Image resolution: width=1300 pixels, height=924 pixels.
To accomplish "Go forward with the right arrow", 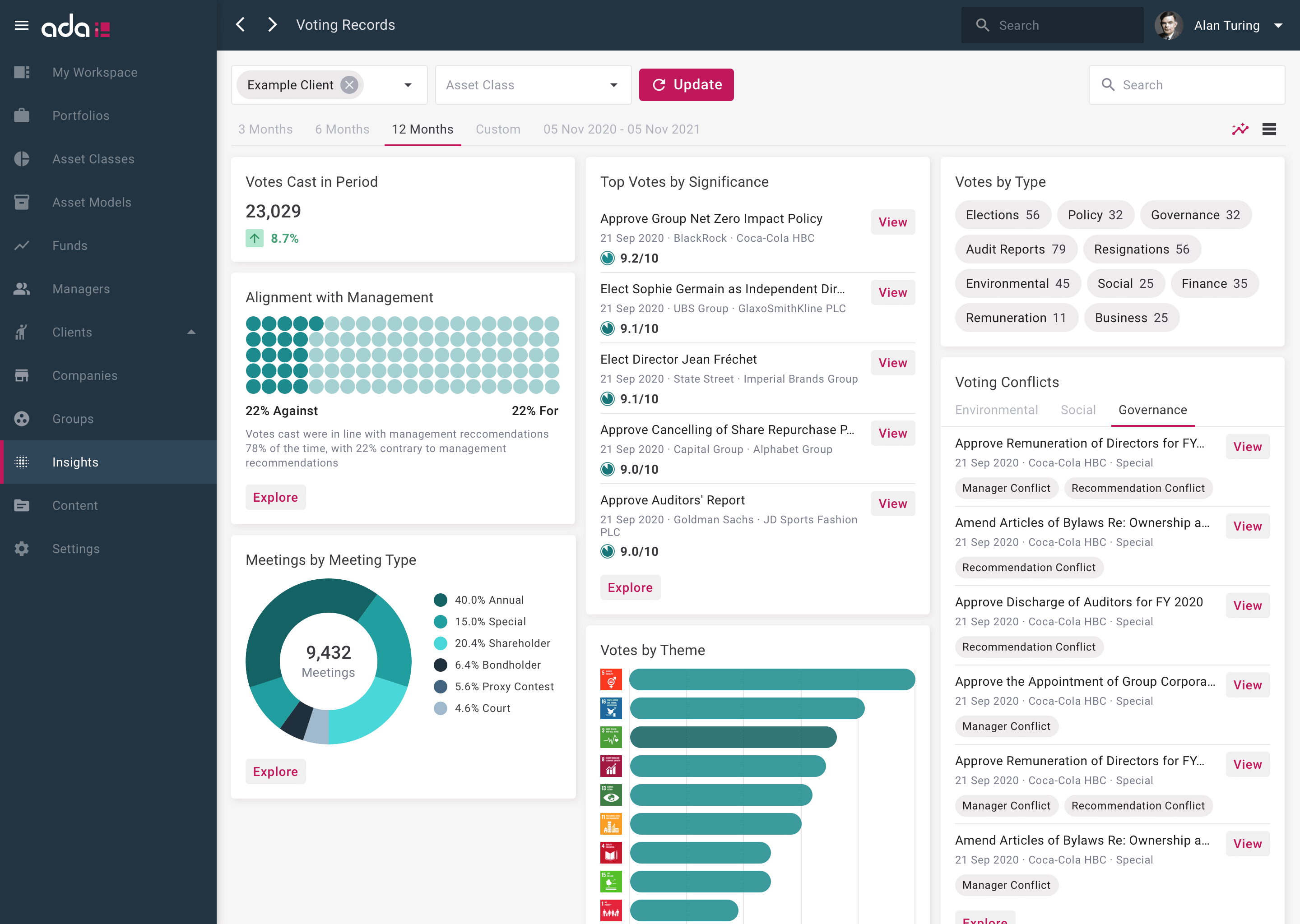I will coord(272,25).
